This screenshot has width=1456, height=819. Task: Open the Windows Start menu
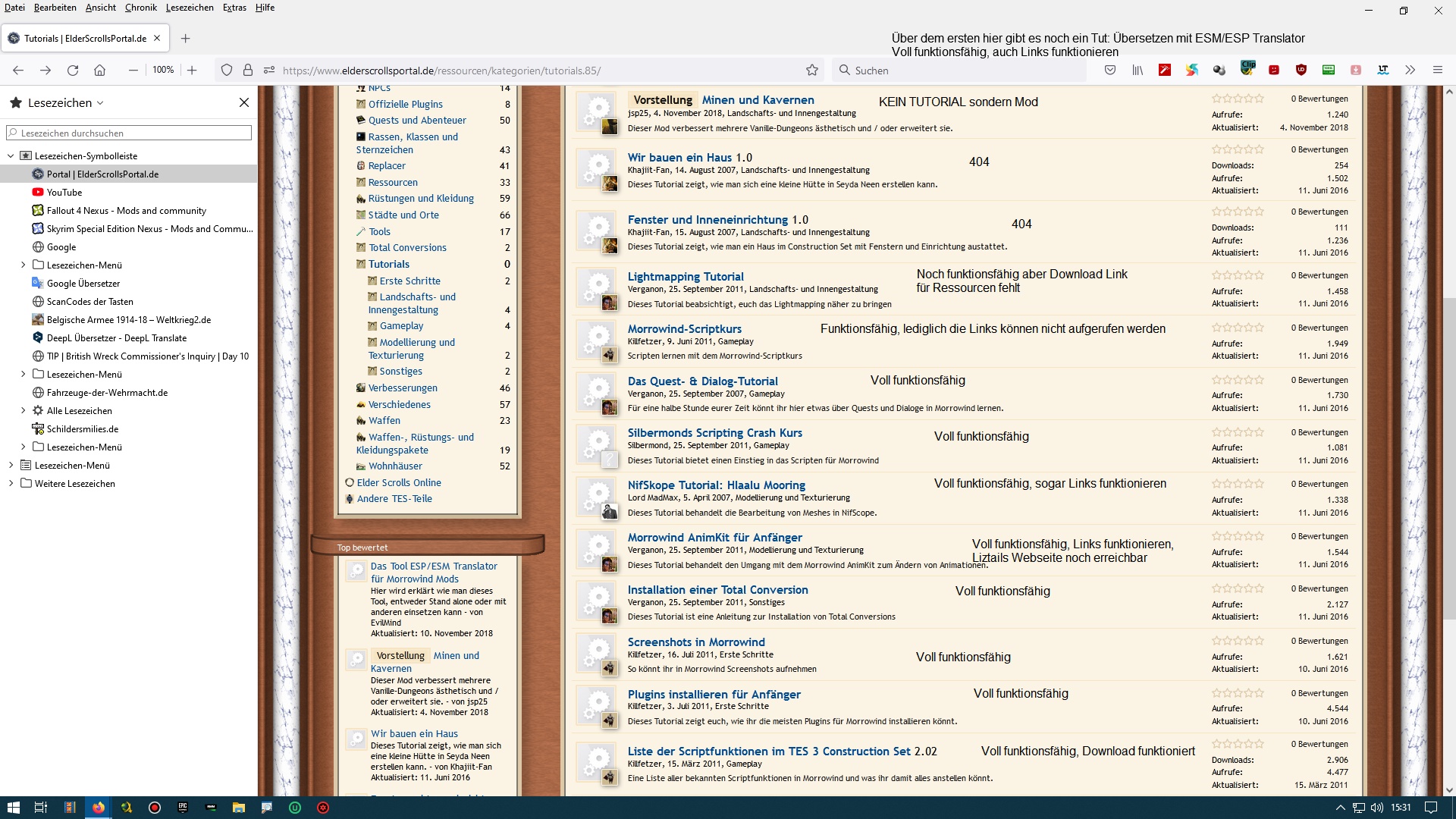pos(13,808)
